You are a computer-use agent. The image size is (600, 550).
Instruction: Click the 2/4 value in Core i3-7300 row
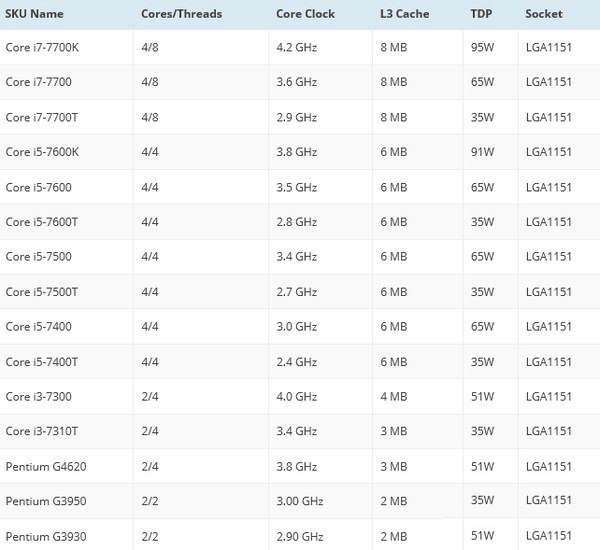pyautogui.click(x=150, y=397)
